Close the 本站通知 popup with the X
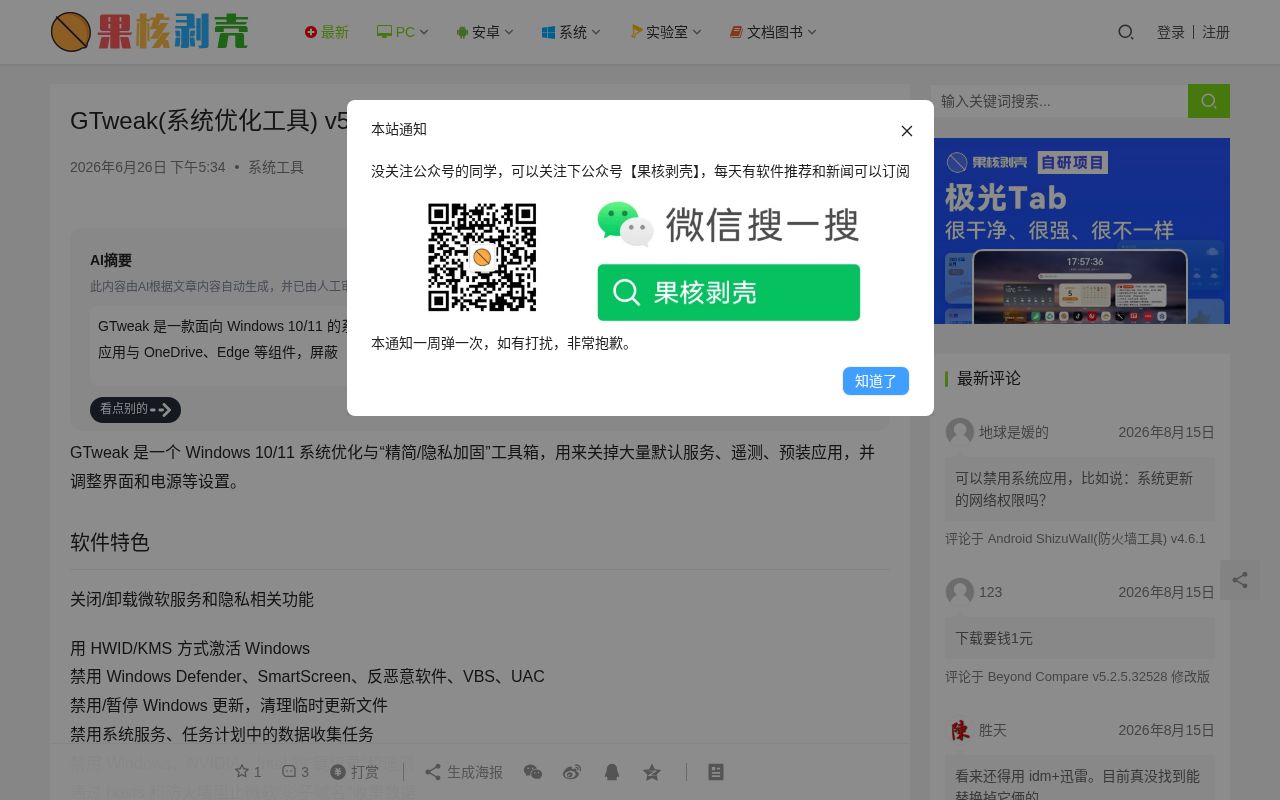This screenshot has height=800, width=1280. click(x=907, y=131)
